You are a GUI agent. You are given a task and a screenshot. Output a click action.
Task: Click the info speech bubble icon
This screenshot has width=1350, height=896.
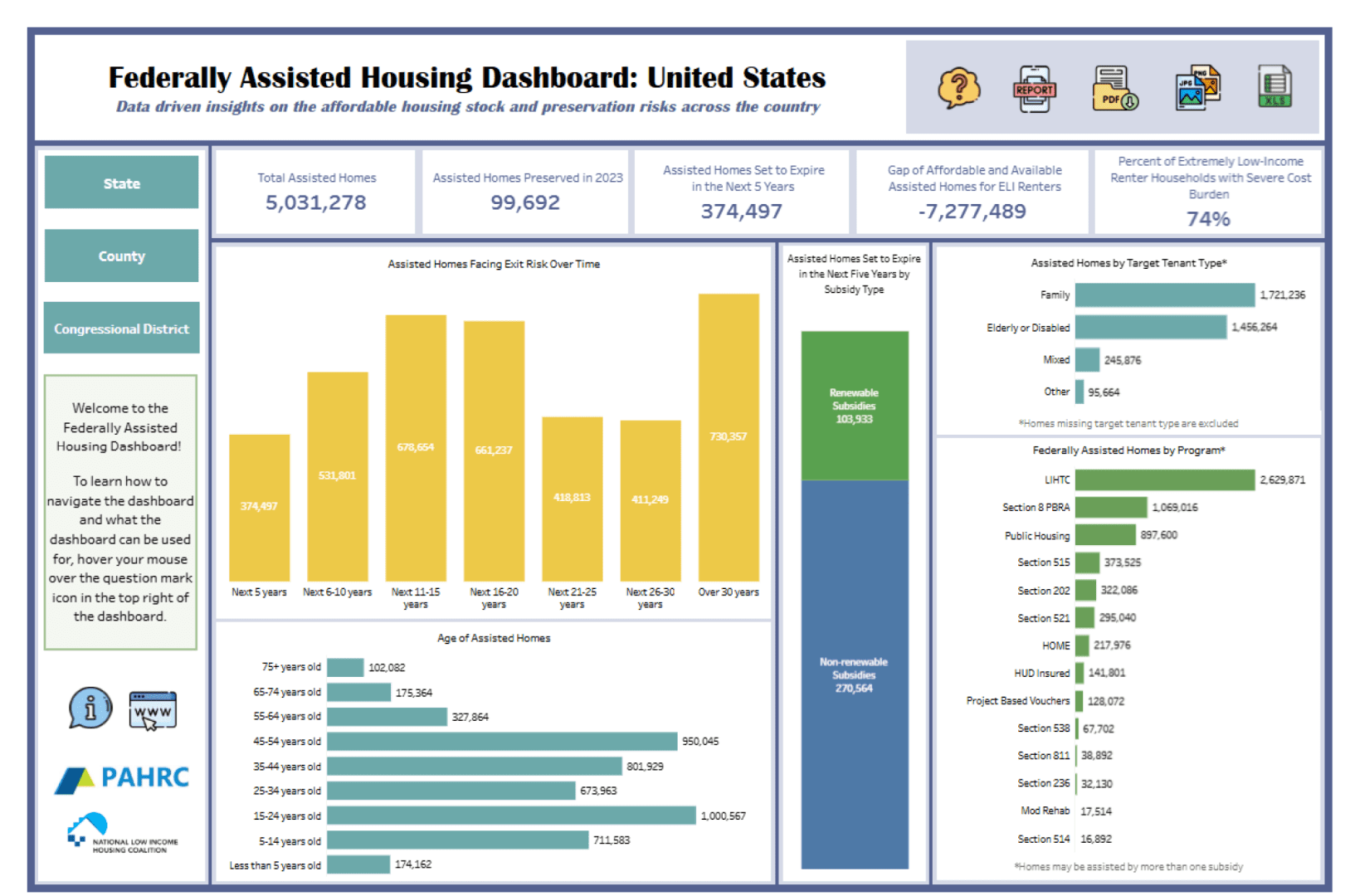coord(90,708)
